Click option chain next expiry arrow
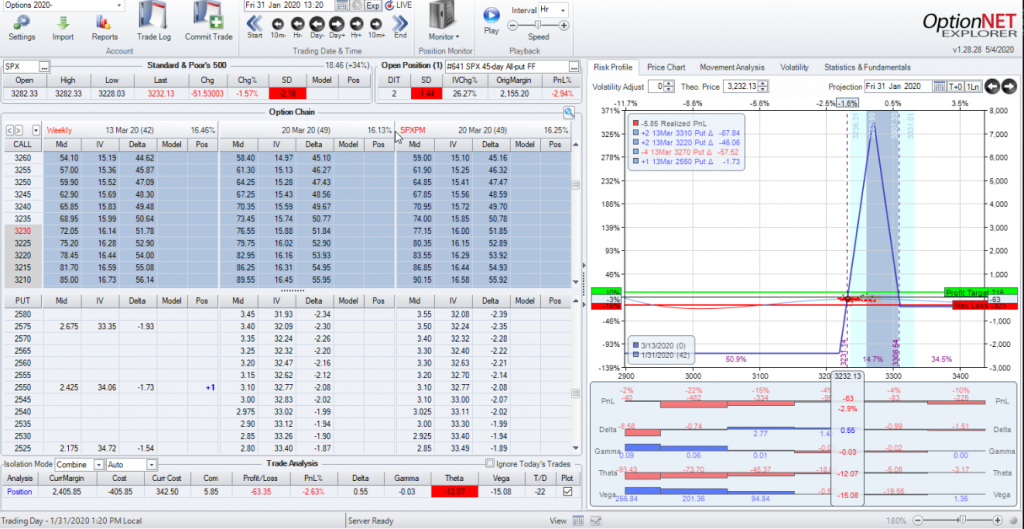The width and height of the screenshot is (1024, 529). [19, 130]
